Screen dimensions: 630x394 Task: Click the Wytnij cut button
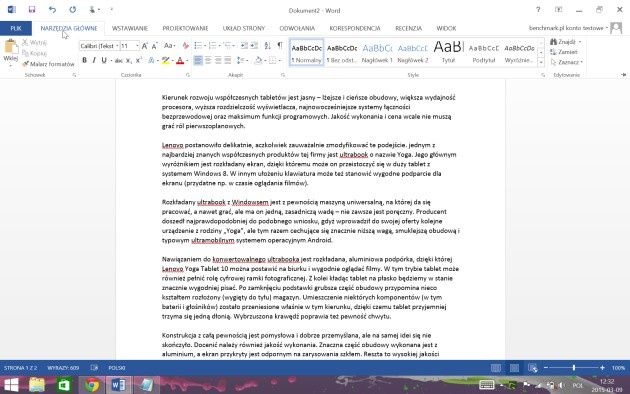pos(35,43)
